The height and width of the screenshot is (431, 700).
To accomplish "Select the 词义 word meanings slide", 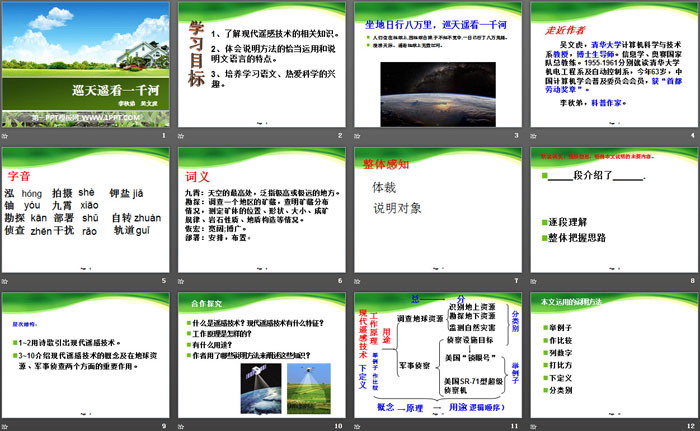I will click(x=260, y=212).
